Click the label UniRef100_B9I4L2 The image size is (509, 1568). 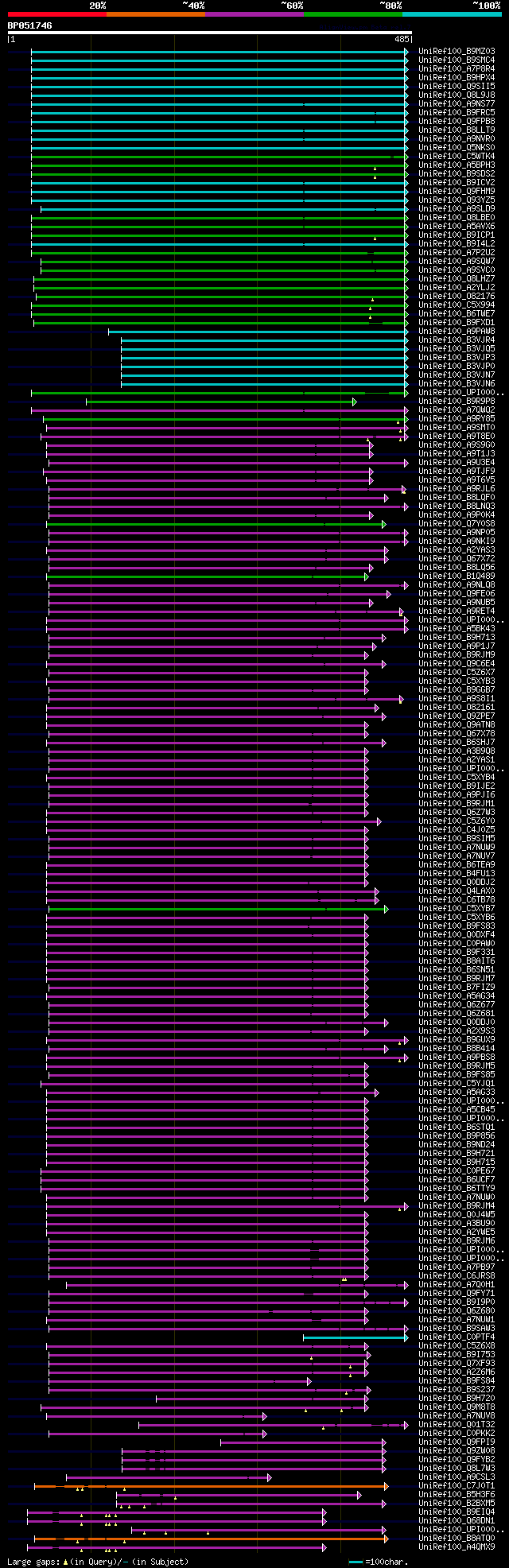pos(457,244)
